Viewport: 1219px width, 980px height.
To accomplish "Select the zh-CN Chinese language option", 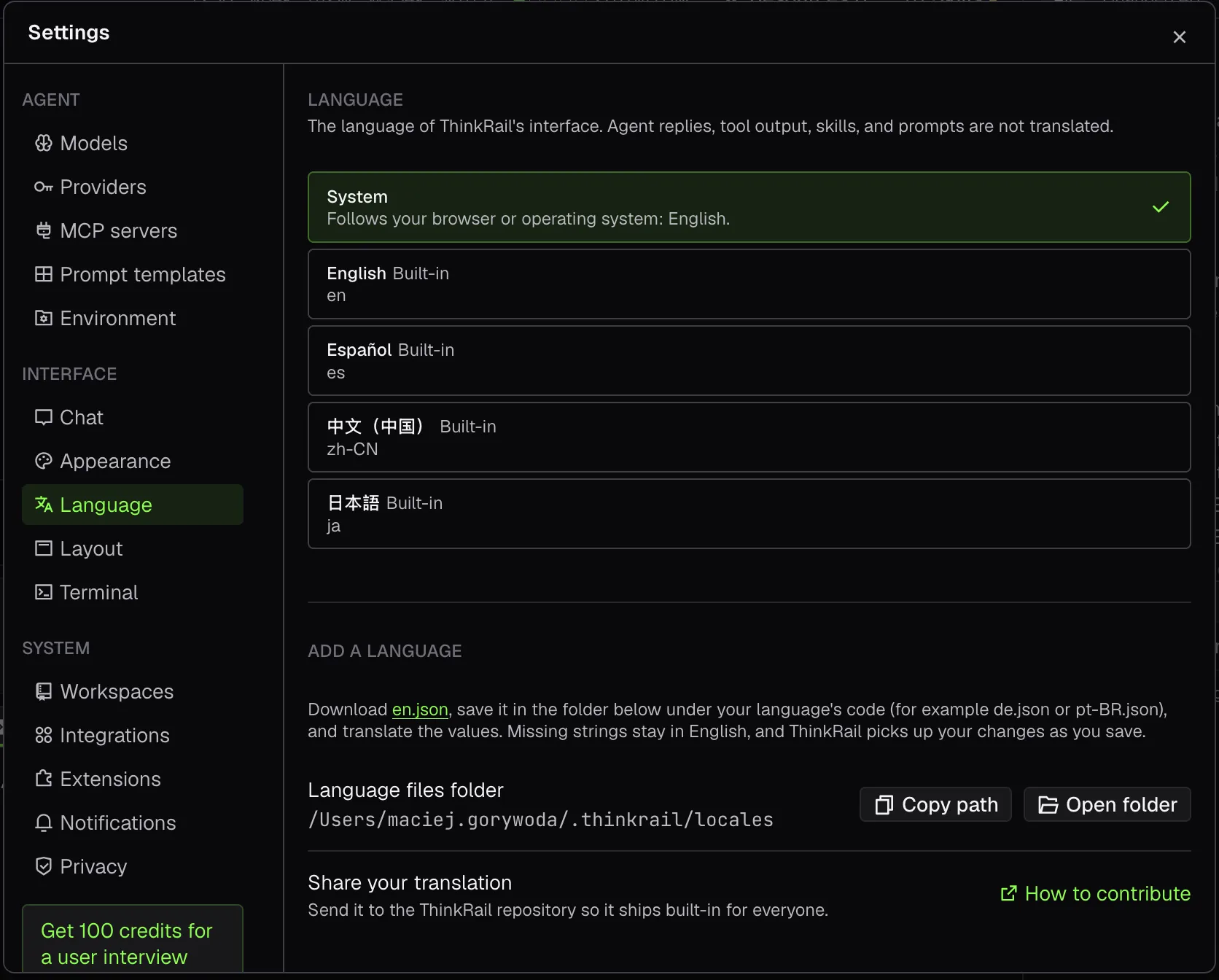I will (749, 437).
